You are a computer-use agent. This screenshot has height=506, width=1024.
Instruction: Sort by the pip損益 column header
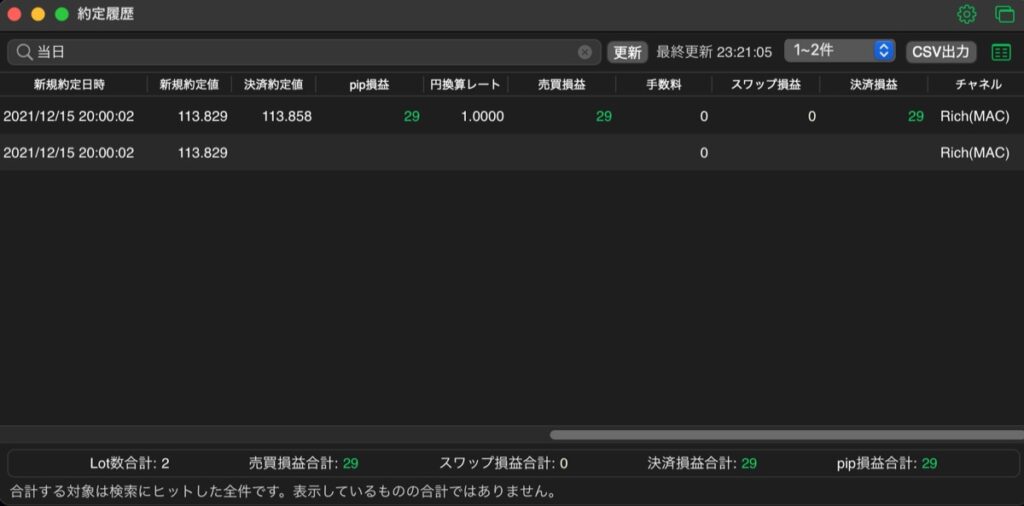pos(369,84)
